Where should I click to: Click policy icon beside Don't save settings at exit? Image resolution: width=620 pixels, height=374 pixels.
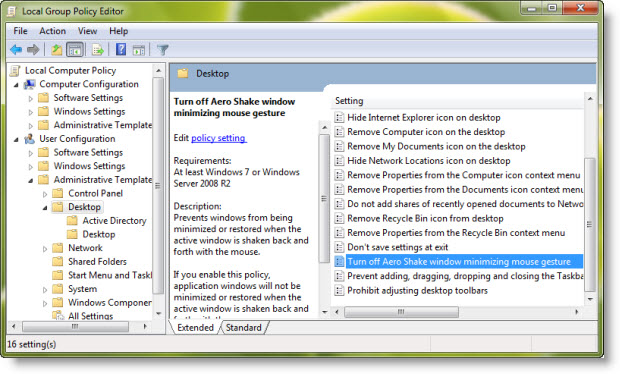339,247
